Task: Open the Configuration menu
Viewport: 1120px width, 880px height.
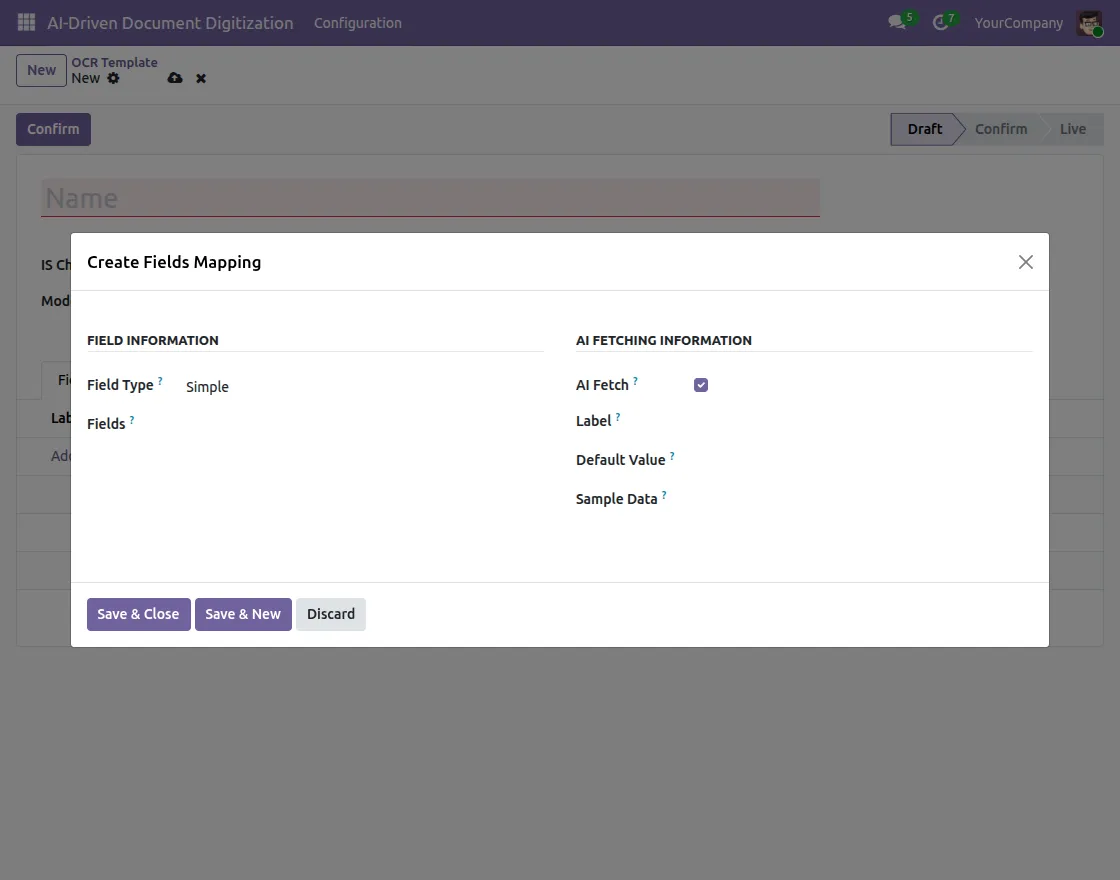Action: point(358,23)
